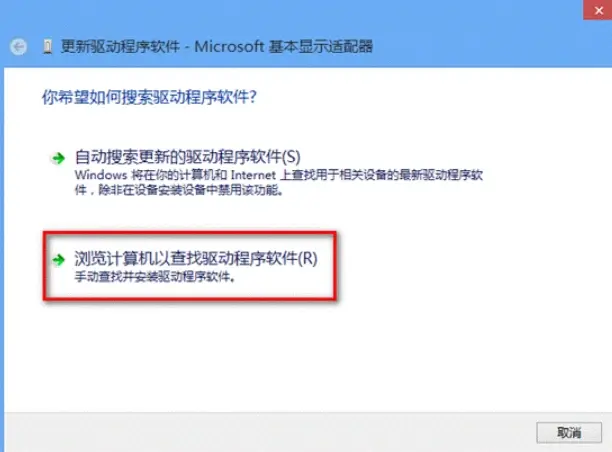Click the word Windows in the auto-search description
612x452 pixels.
click(x=101, y=174)
